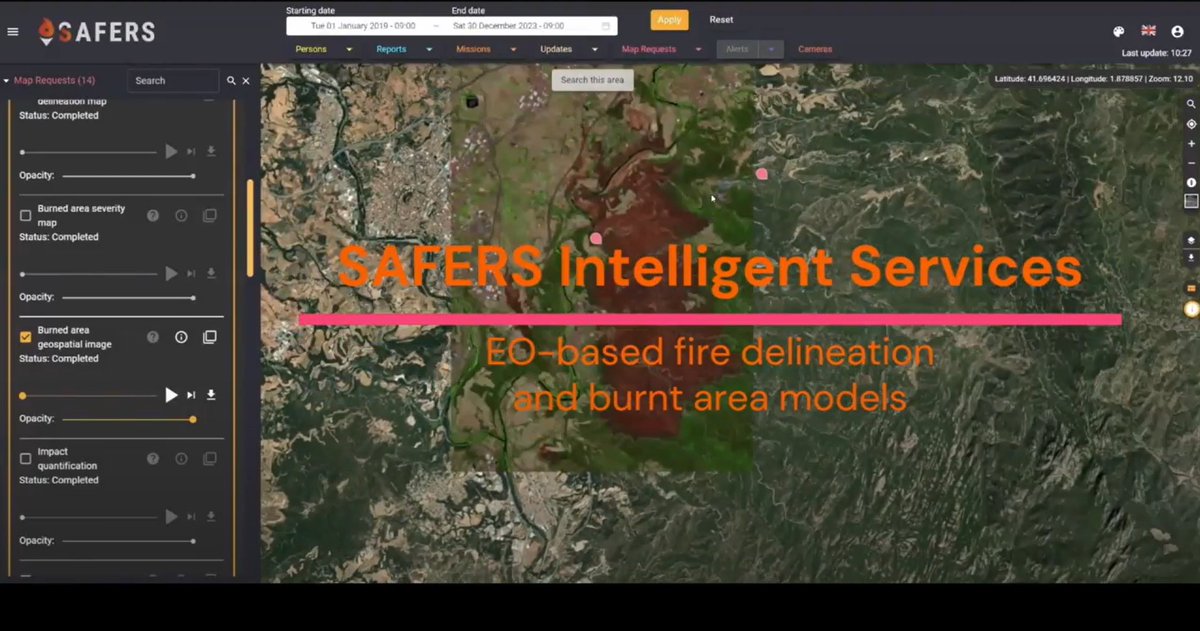The width and height of the screenshot is (1200, 631).
Task: Copy the Burned area geospatial image request
Action: tap(209, 337)
